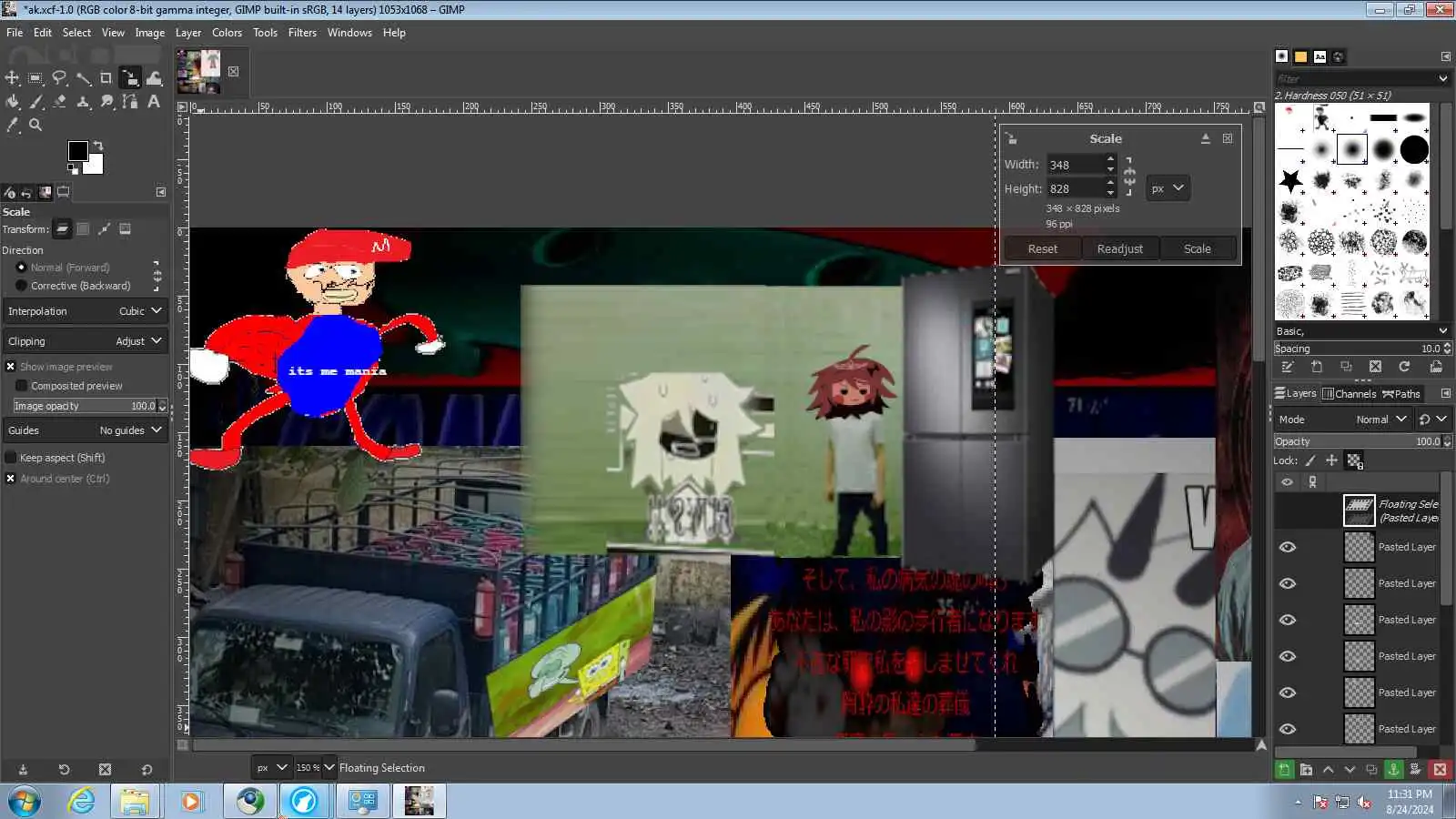Activate the Crop tool
1456x819 pixels.
pos(106,78)
